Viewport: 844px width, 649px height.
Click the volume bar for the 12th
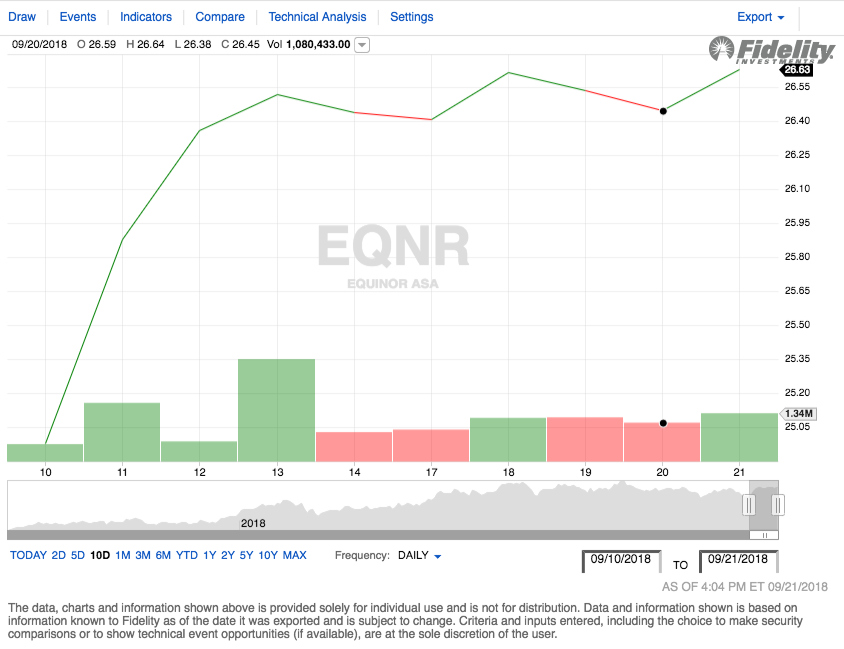(199, 452)
